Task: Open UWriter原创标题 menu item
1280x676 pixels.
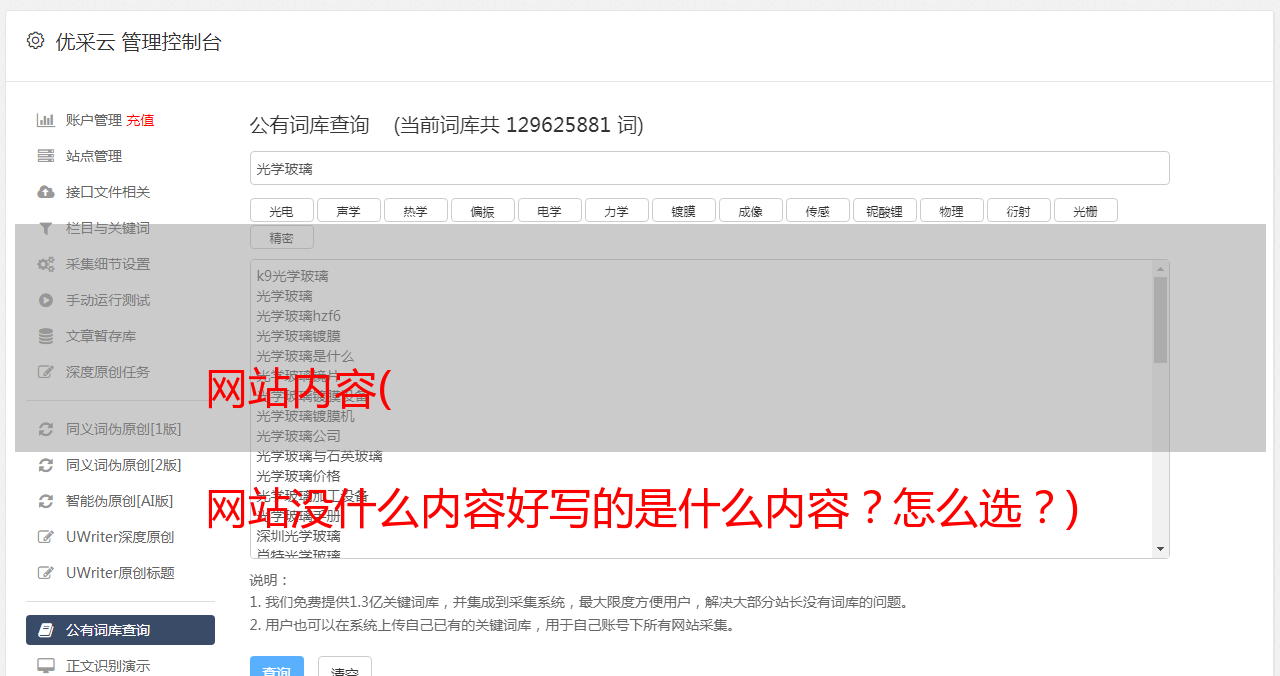Action: 120,573
